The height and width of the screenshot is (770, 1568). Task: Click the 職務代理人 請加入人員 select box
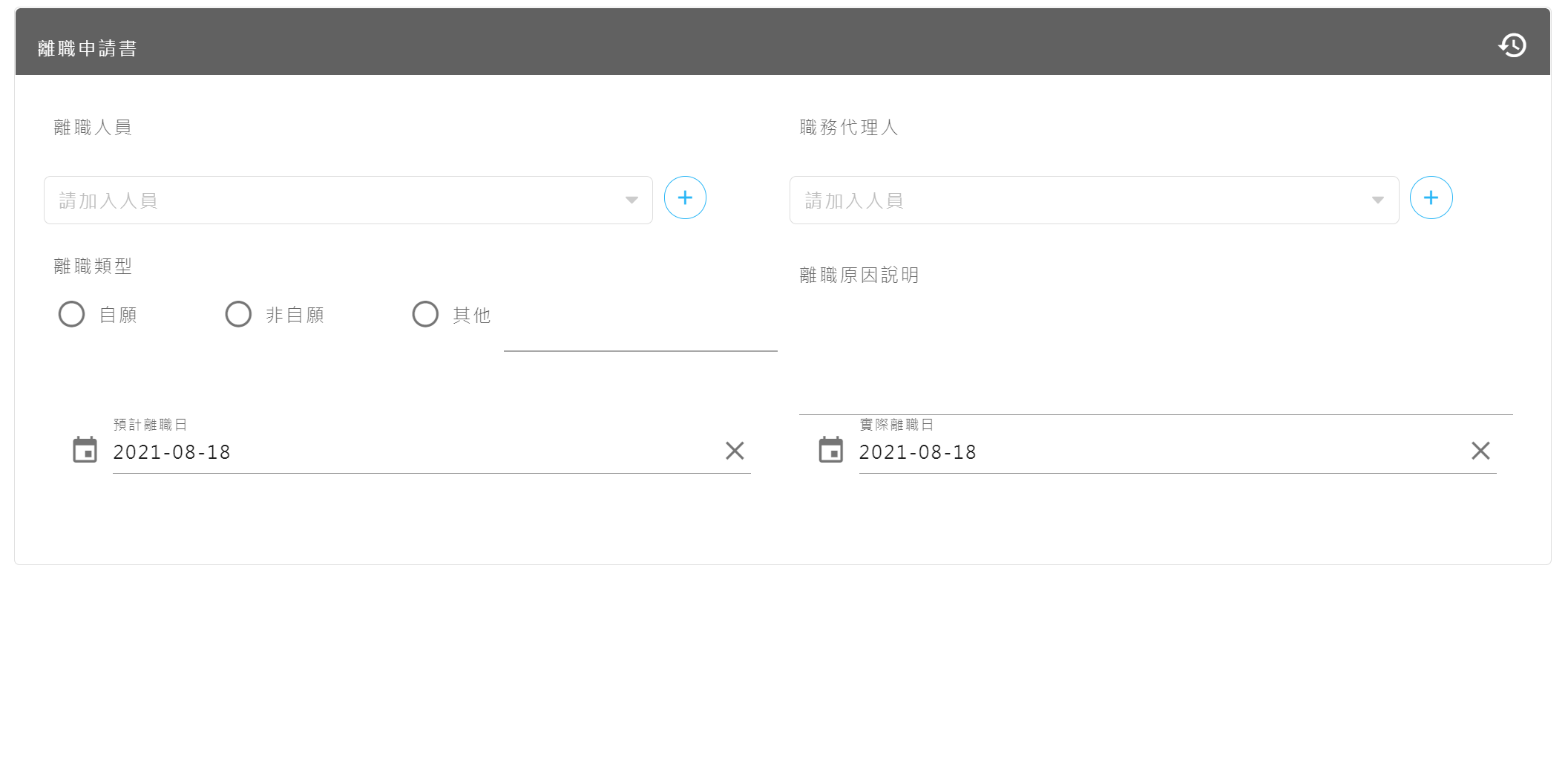coord(1080,200)
